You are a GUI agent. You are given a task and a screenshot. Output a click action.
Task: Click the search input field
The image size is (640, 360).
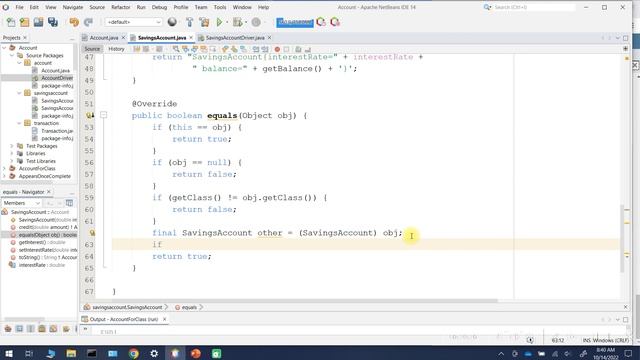tap(535, 7)
